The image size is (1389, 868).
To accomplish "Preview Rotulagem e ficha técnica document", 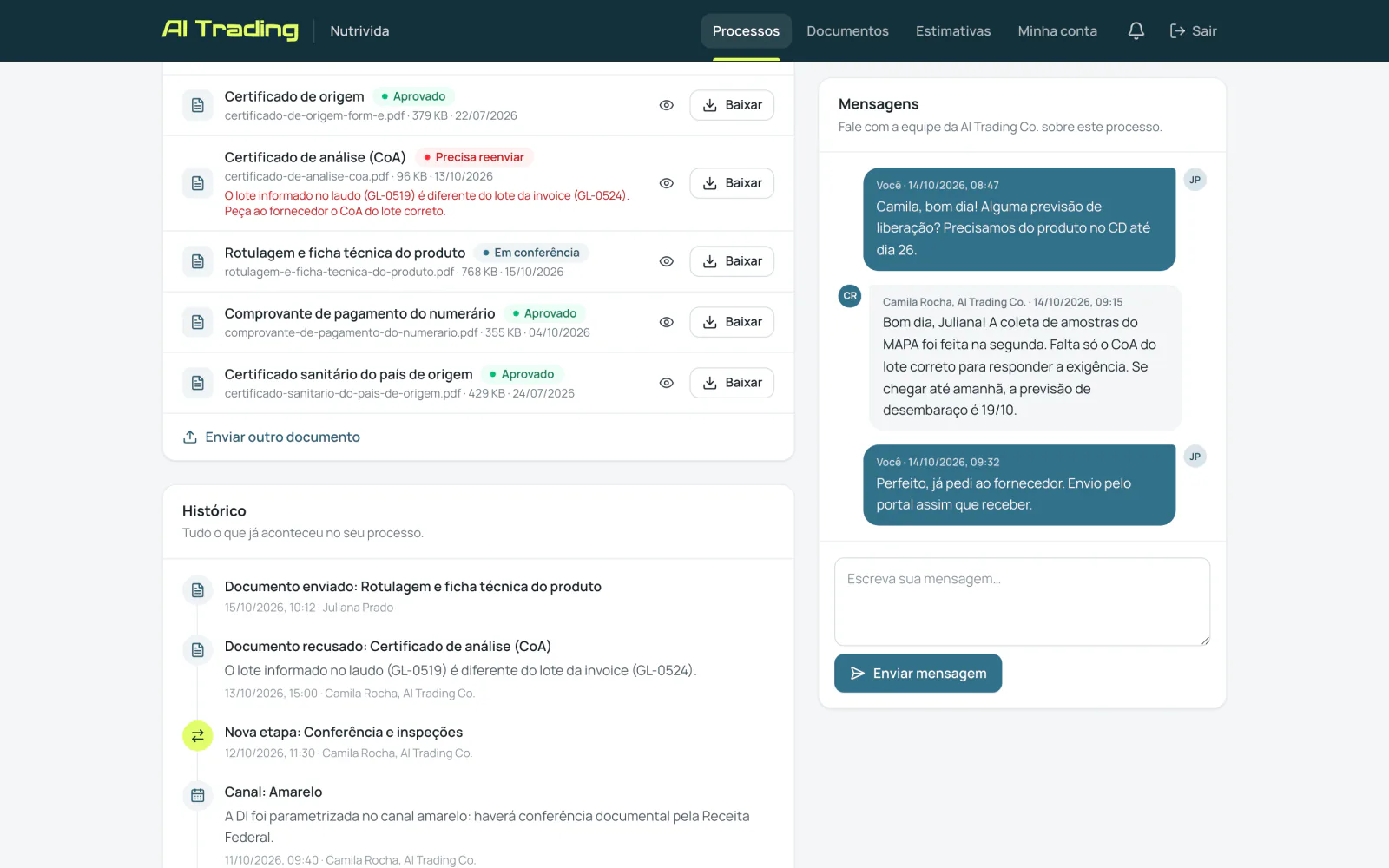I will pos(666,261).
